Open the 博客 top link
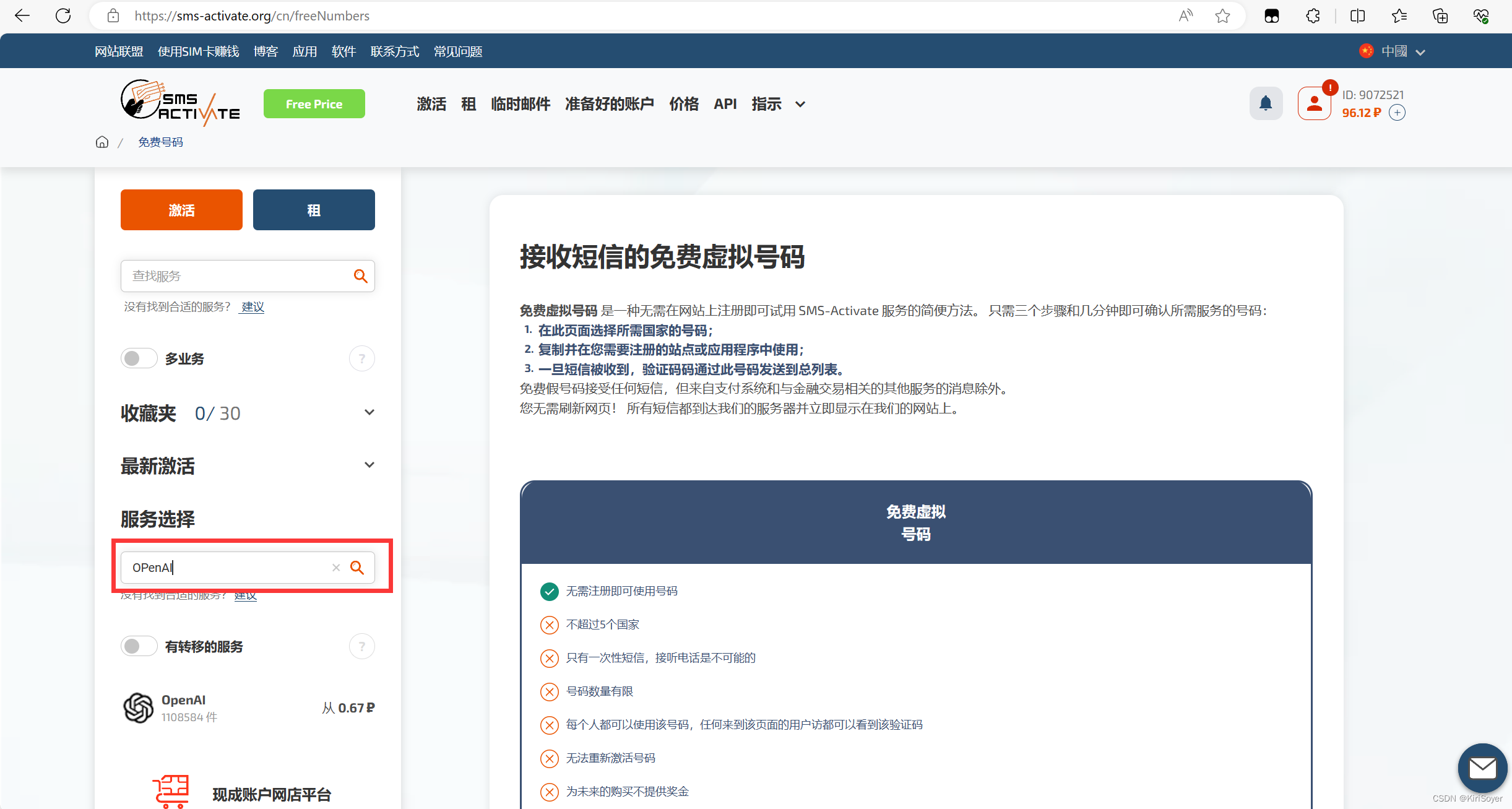The width and height of the screenshot is (1512, 809). pos(266,51)
